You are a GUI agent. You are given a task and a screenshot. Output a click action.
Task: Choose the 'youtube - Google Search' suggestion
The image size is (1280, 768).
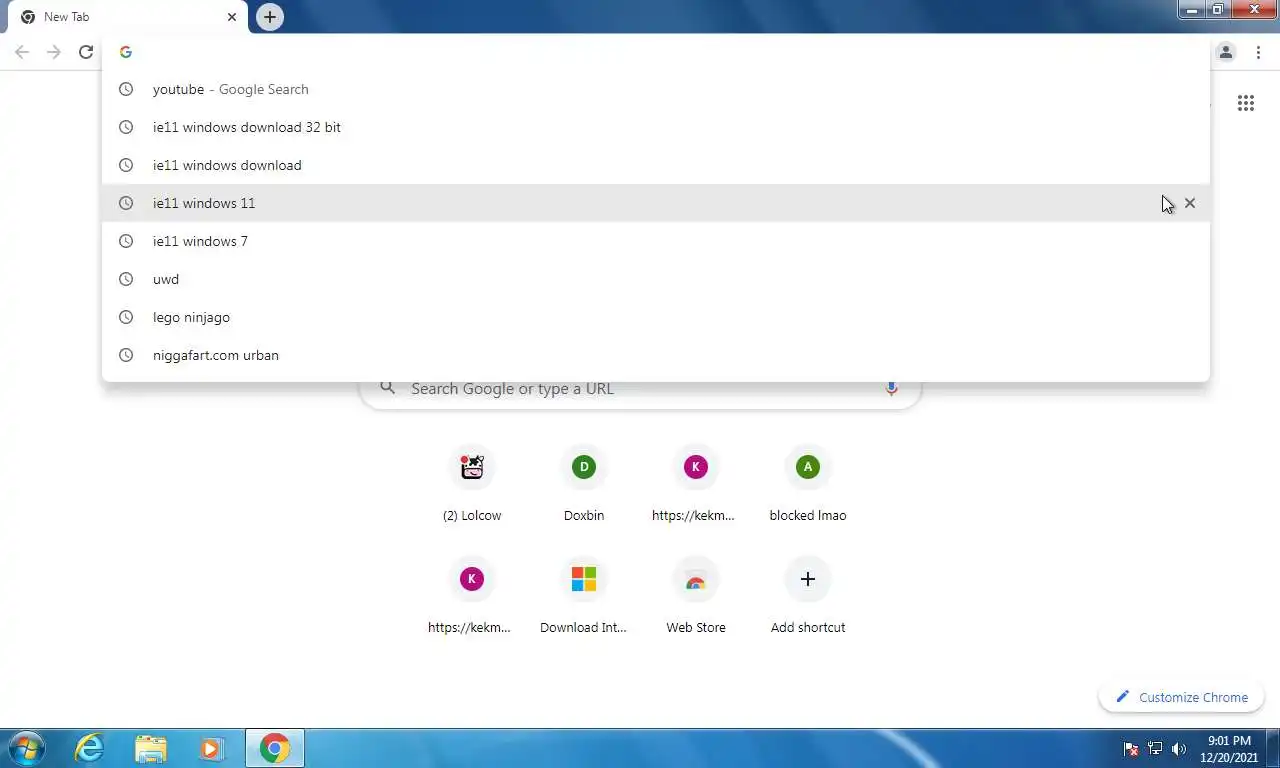(x=656, y=89)
